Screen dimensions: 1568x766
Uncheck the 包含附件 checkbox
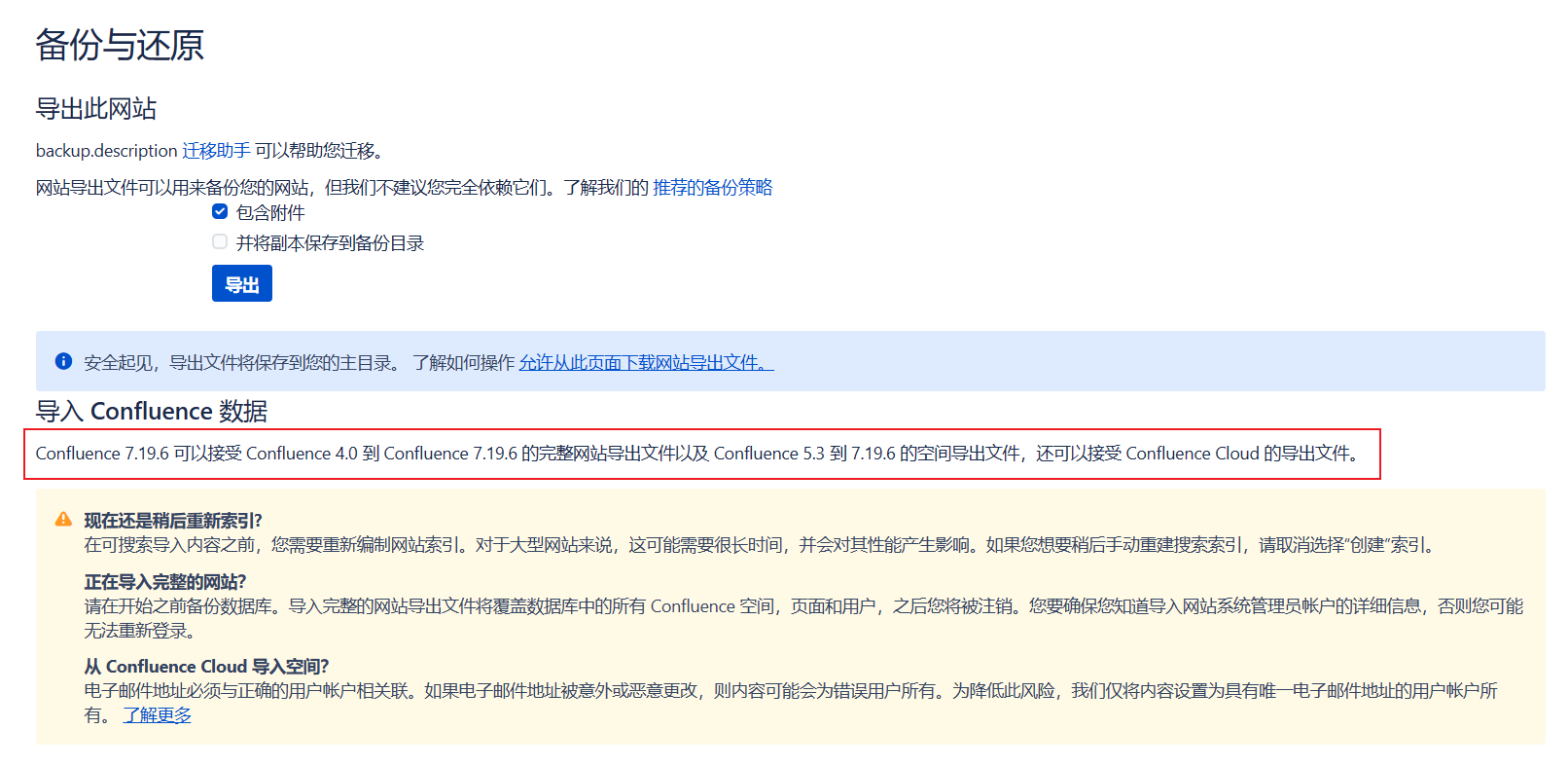tap(220, 211)
